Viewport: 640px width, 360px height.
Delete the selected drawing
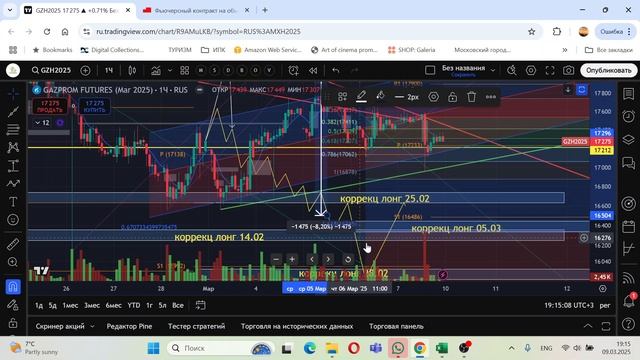(x=471, y=97)
